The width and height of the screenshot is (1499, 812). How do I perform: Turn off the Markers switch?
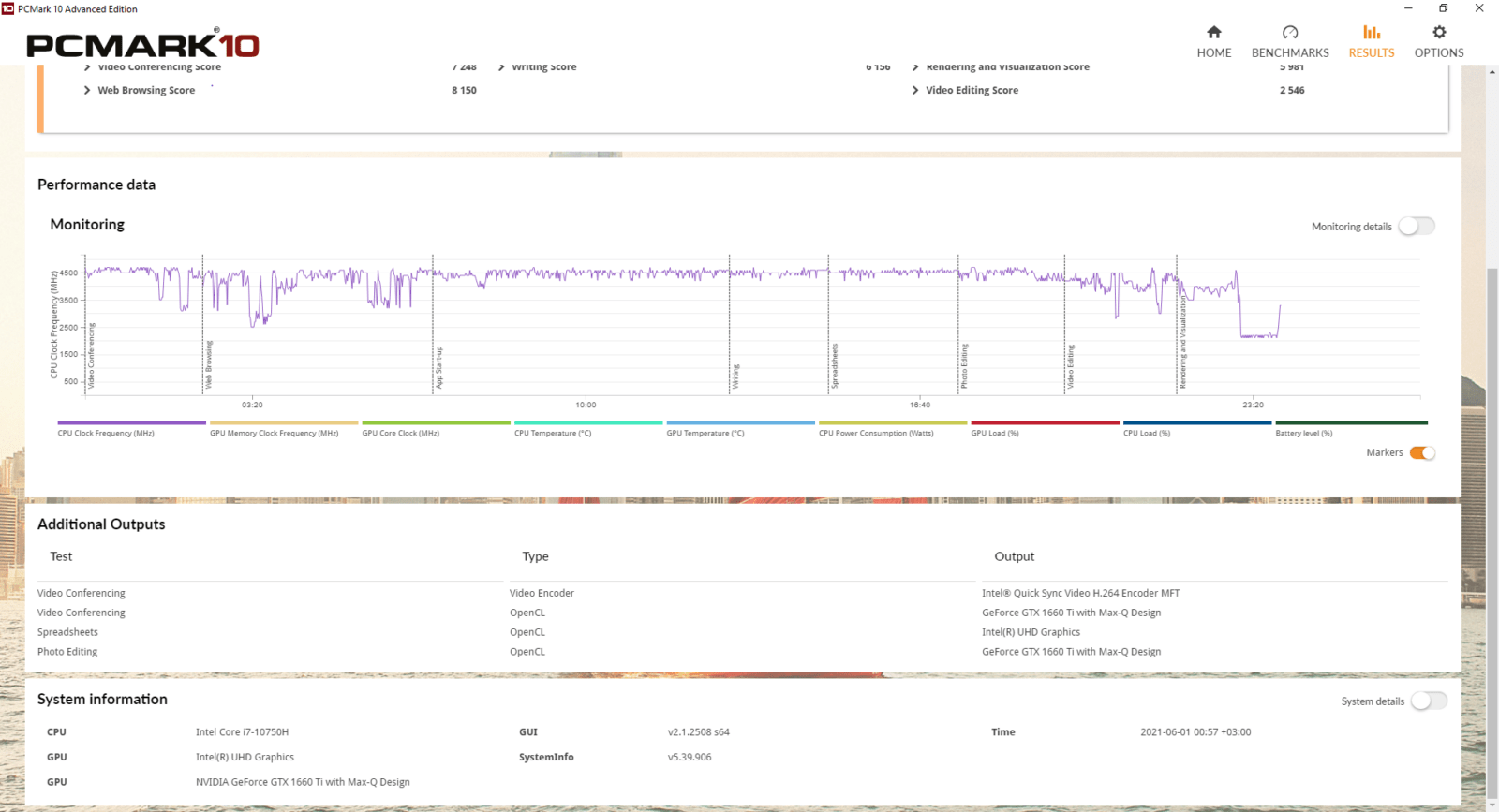pos(1422,452)
